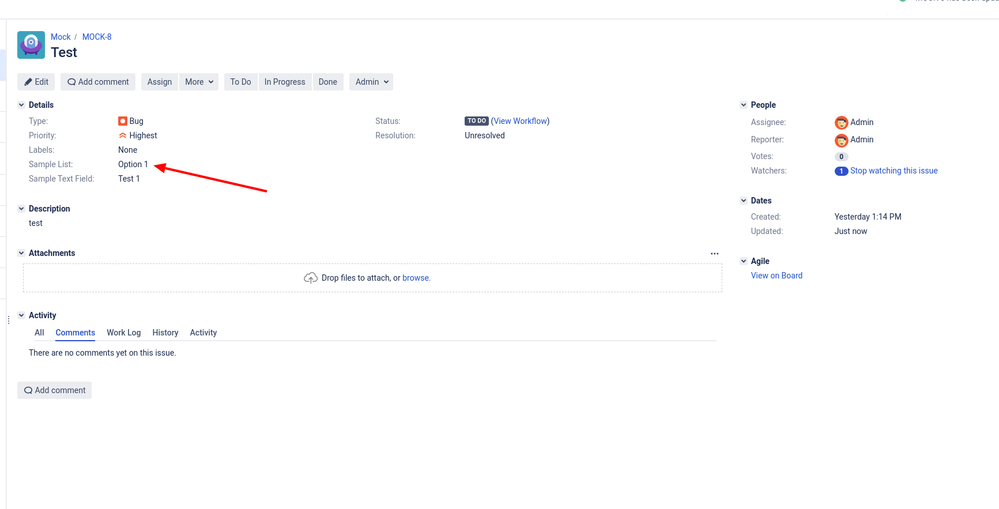This screenshot has width=999, height=509.
Task: Open the View Workflow link
Action: 520,121
